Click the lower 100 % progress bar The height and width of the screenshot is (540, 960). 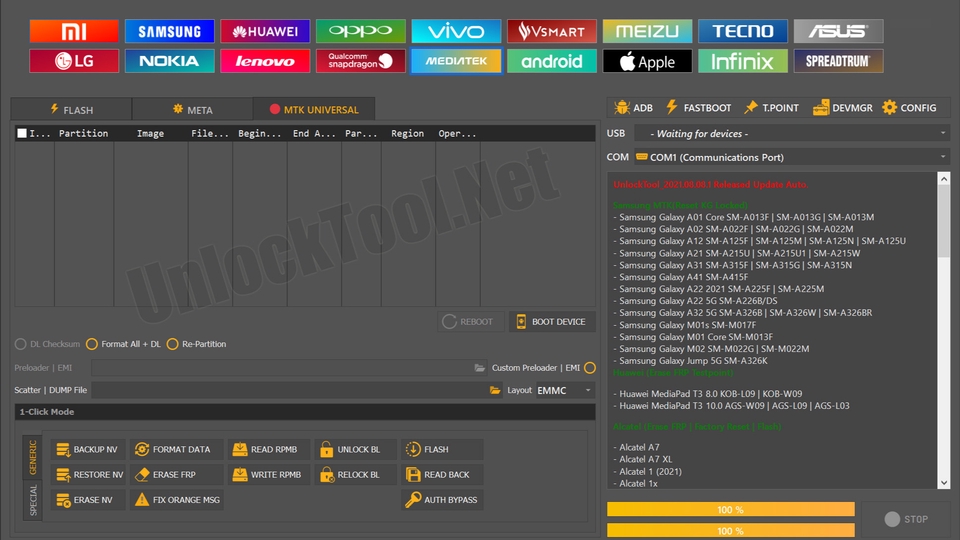pos(730,530)
